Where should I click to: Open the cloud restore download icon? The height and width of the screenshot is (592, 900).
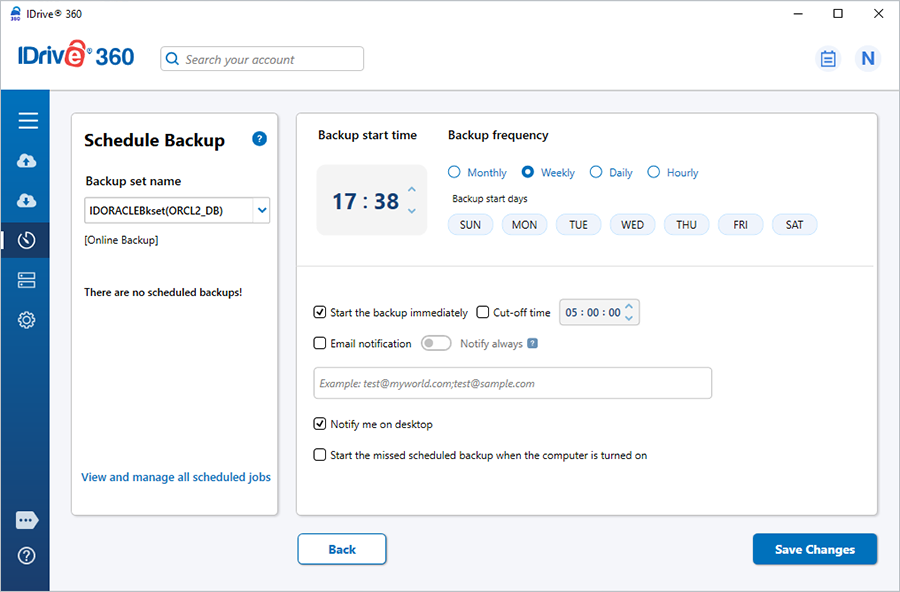(27, 201)
